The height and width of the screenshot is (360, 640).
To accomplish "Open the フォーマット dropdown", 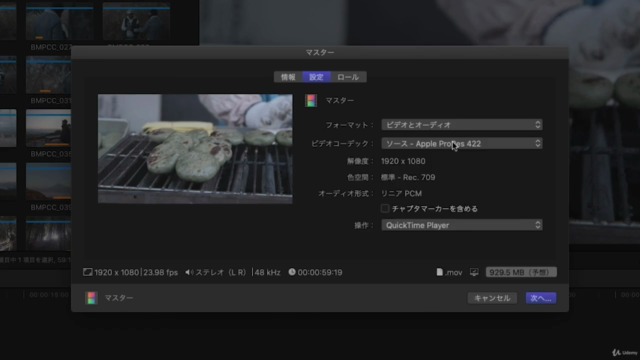I will click(x=462, y=125).
